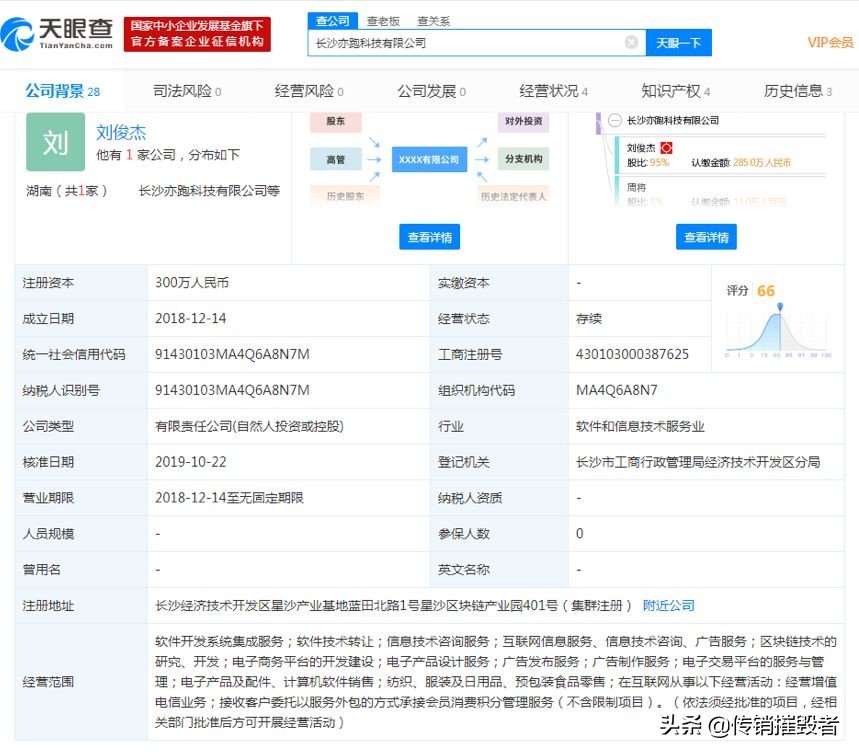Click the 2018-12-14 establishment date value
This screenshot has height=756, width=859.
(x=191, y=318)
